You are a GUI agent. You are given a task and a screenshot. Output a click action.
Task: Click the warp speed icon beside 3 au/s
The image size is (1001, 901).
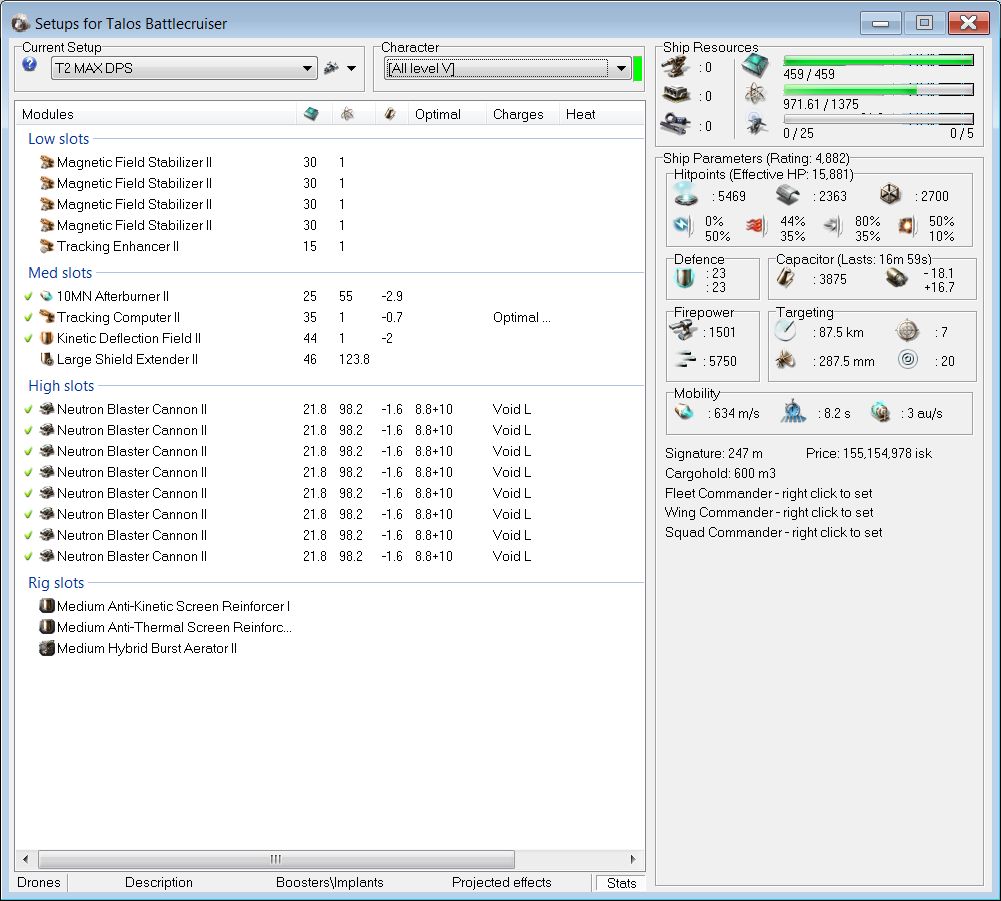click(x=880, y=413)
